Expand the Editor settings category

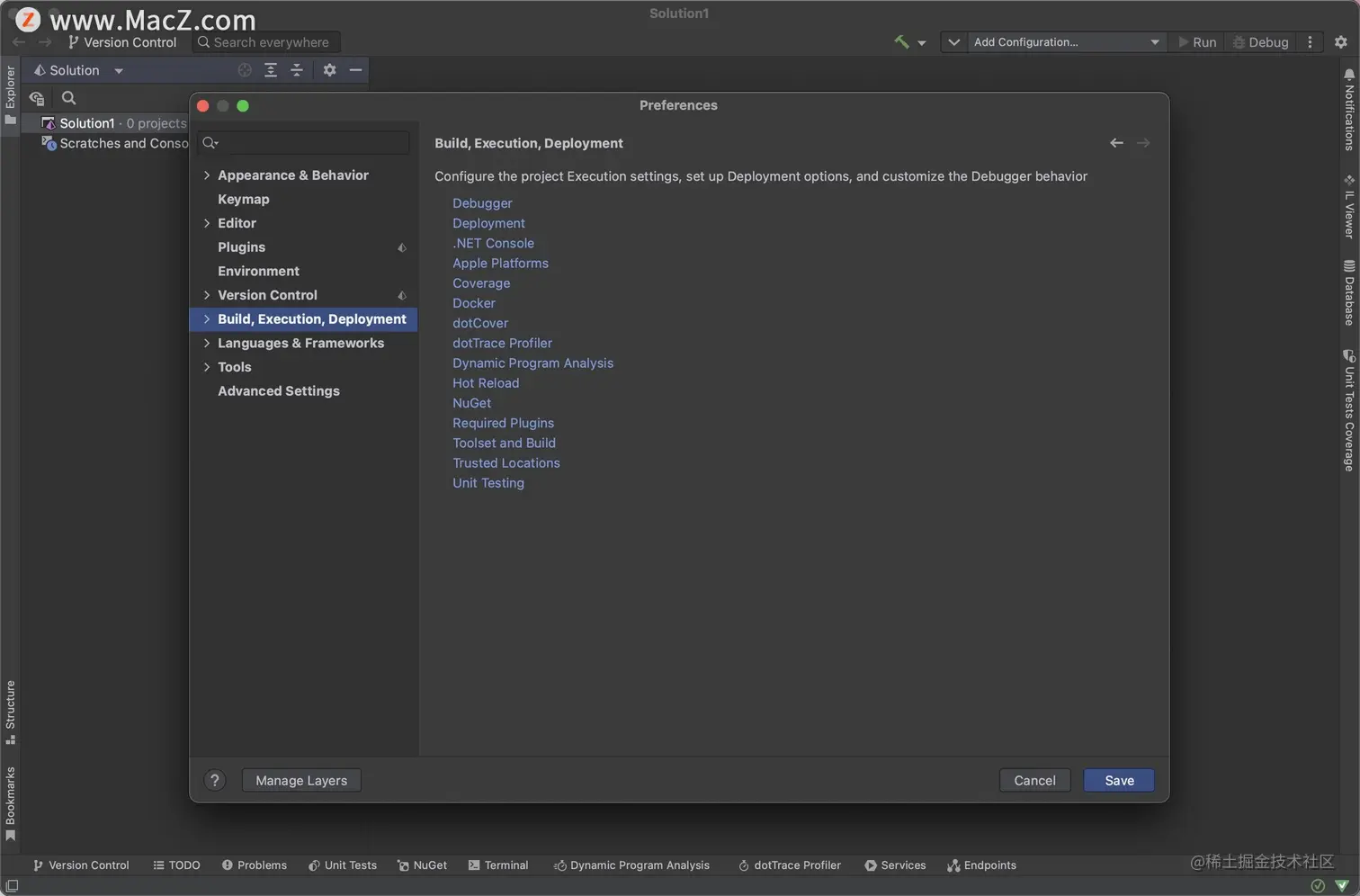(x=207, y=223)
